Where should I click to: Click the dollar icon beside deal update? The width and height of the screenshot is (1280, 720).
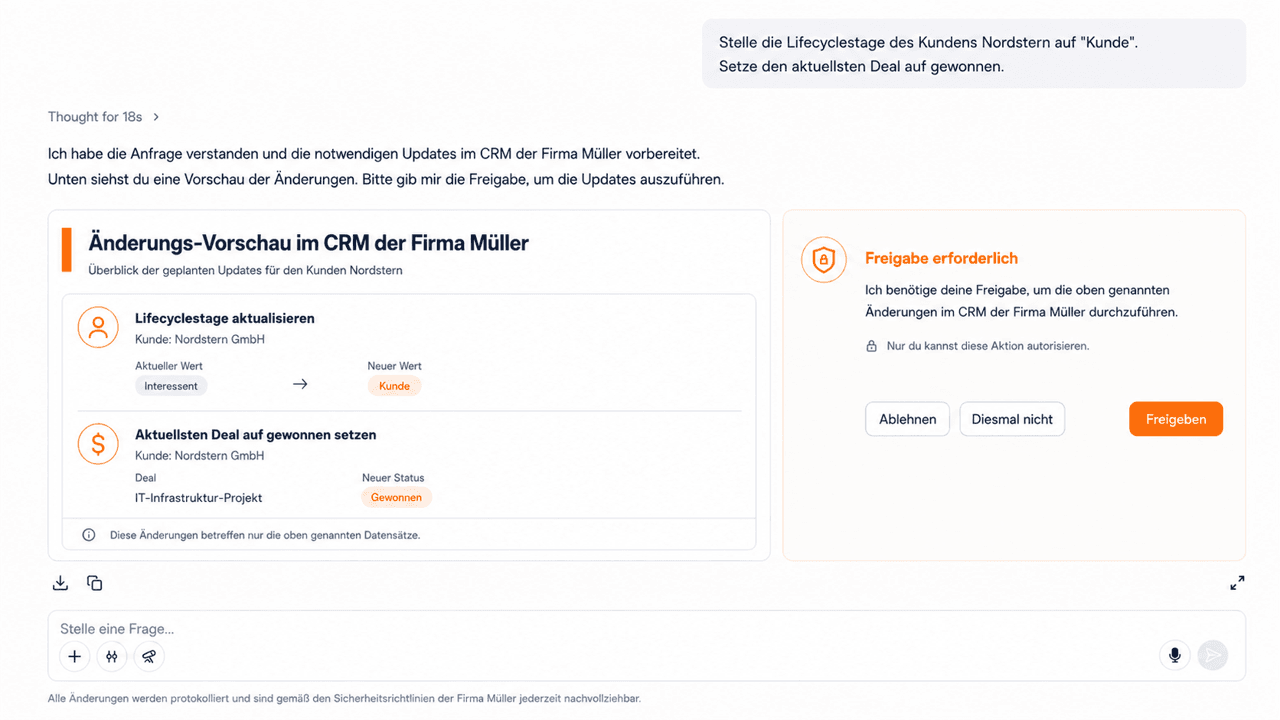point(98,444)
